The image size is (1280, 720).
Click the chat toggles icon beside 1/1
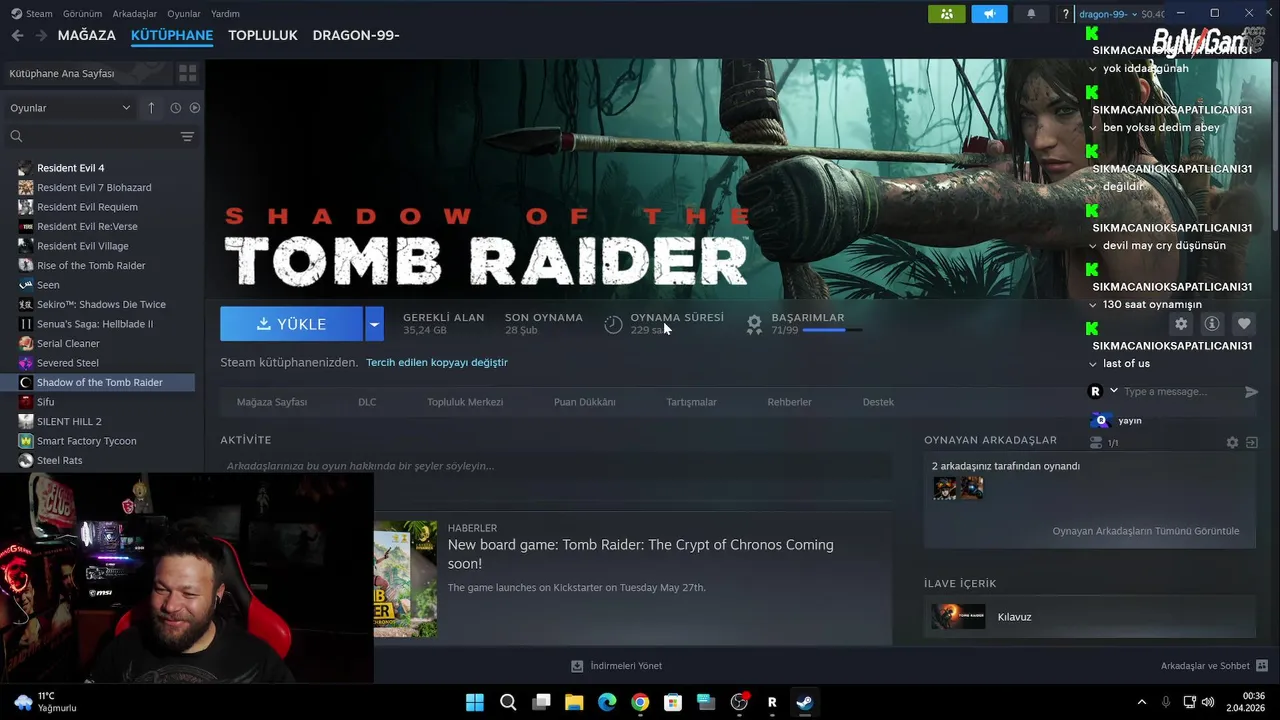tap(1096, 443)
